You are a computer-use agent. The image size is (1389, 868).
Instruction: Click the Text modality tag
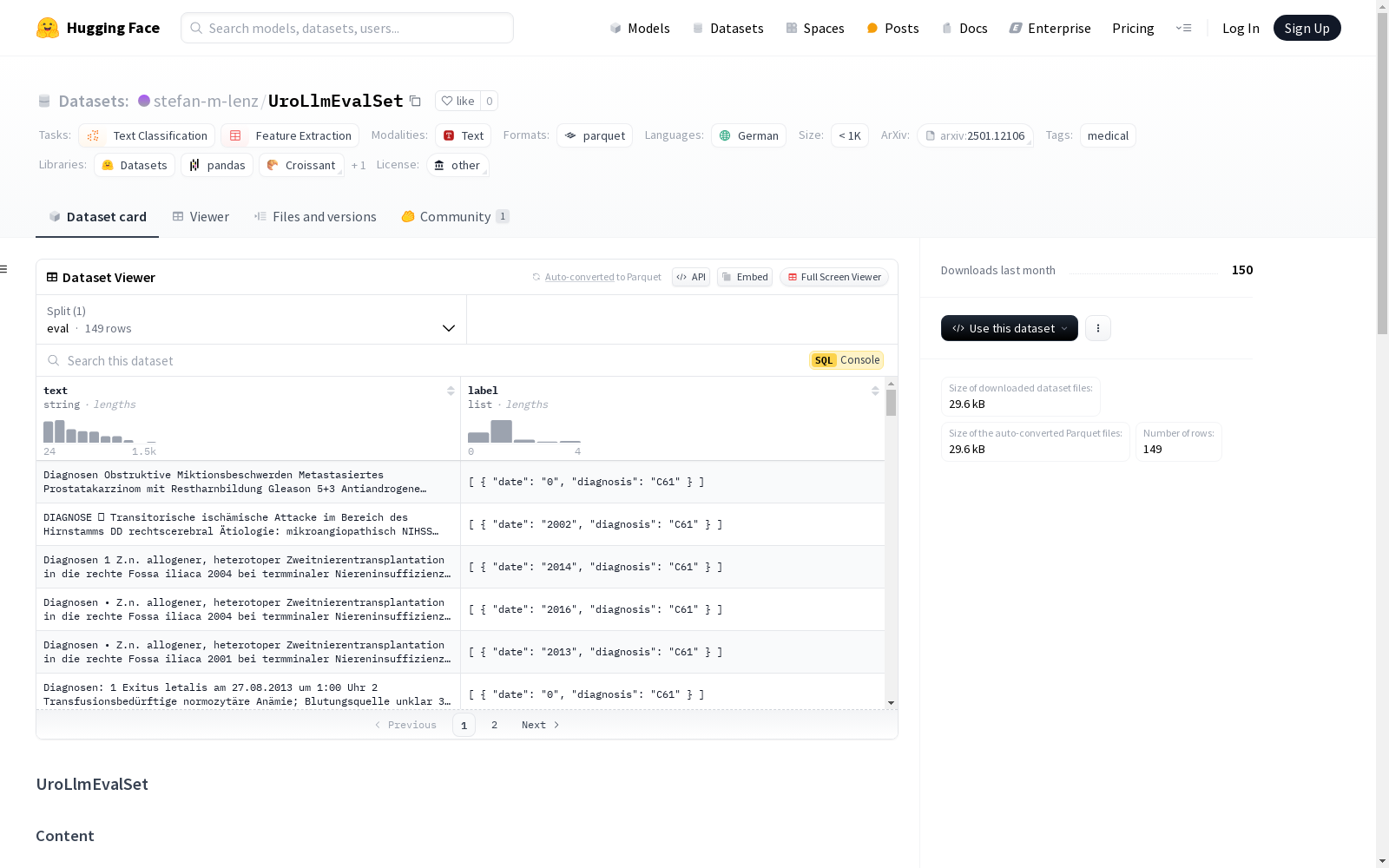[463, 135]
